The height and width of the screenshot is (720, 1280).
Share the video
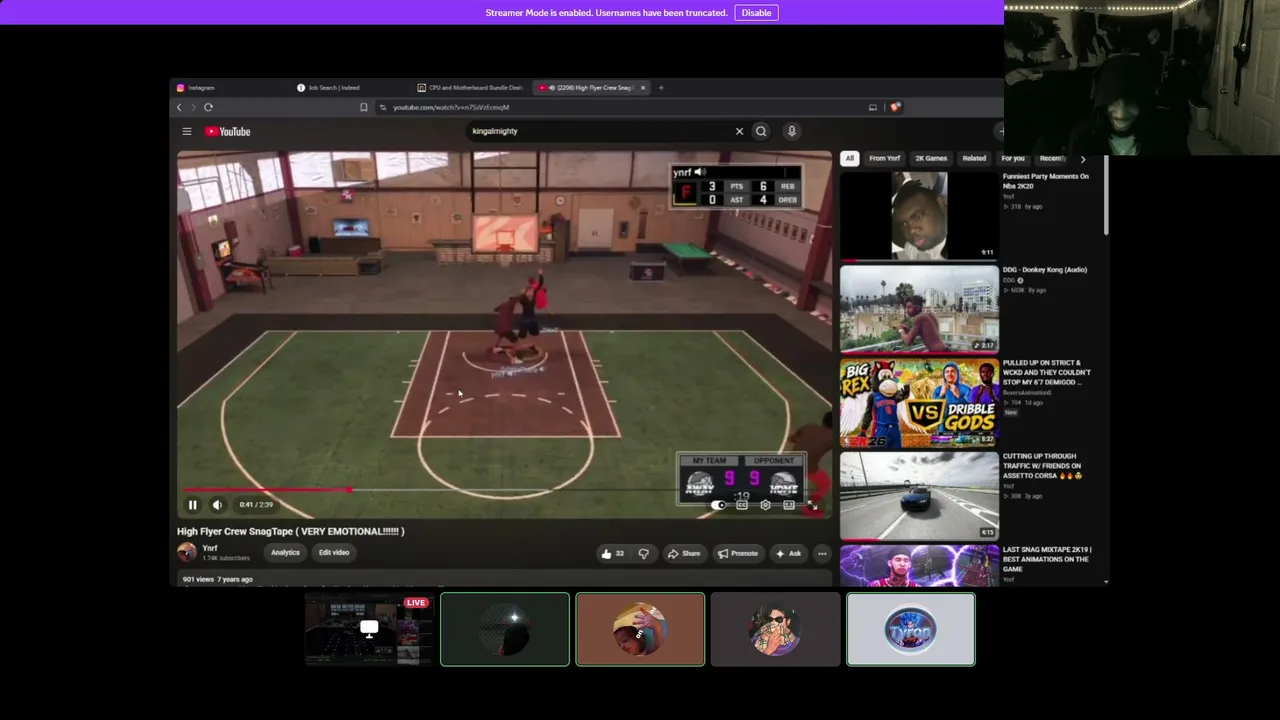click(x=685, y=554)
